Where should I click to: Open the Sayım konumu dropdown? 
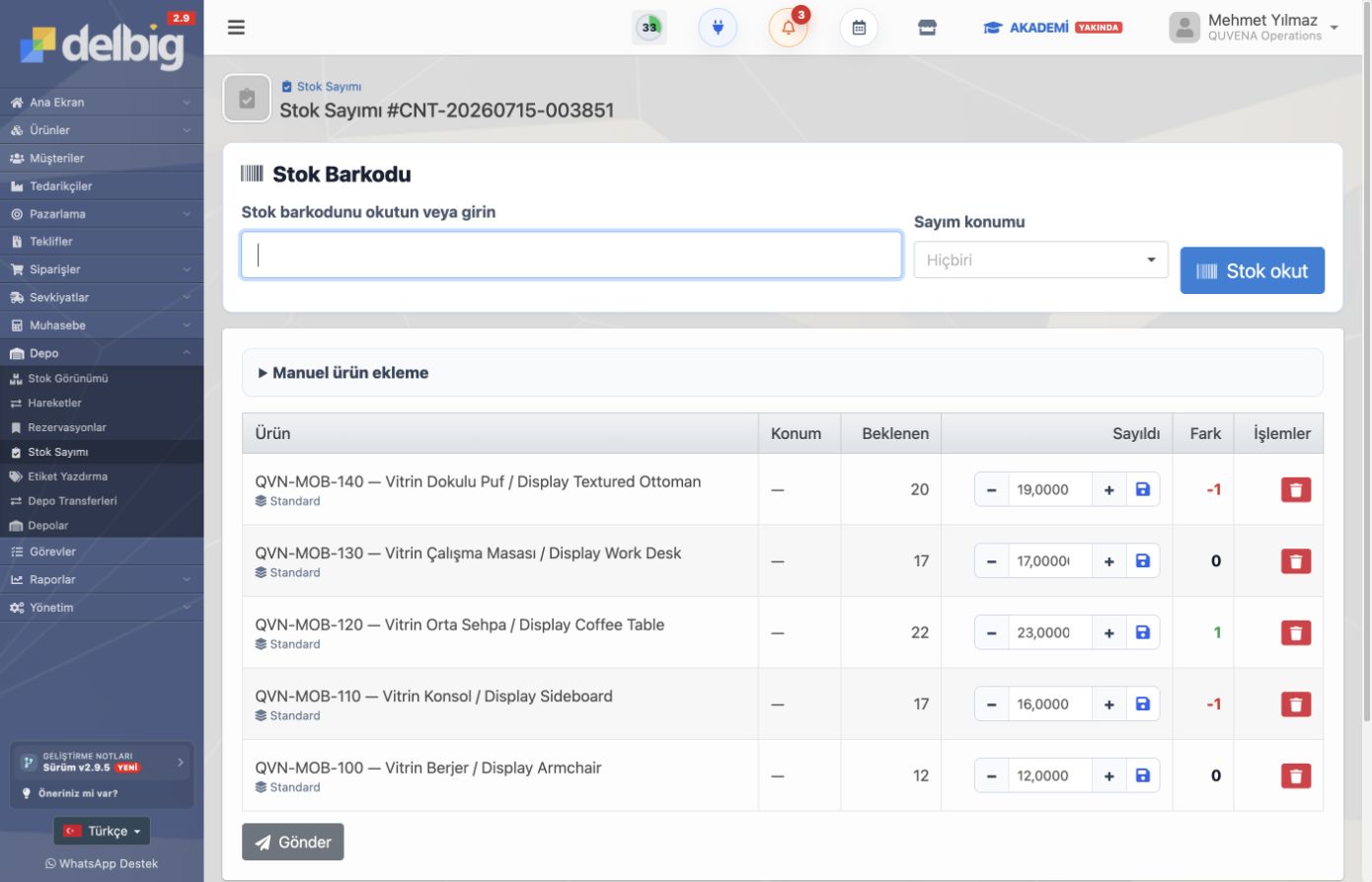tap(1040, 259)
